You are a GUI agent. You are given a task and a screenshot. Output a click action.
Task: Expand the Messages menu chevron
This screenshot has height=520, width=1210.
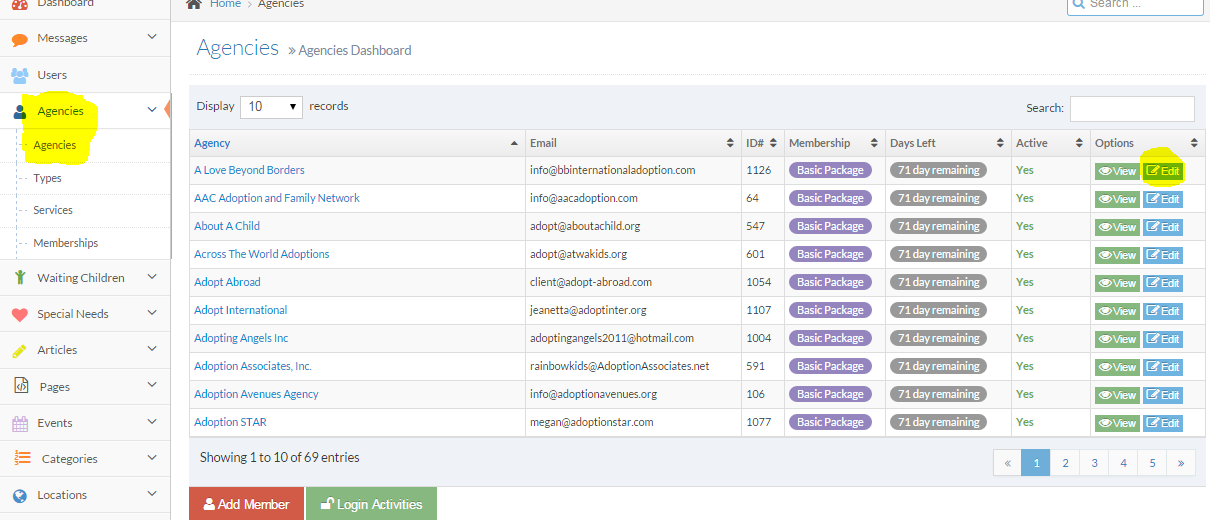coord(152,37)
